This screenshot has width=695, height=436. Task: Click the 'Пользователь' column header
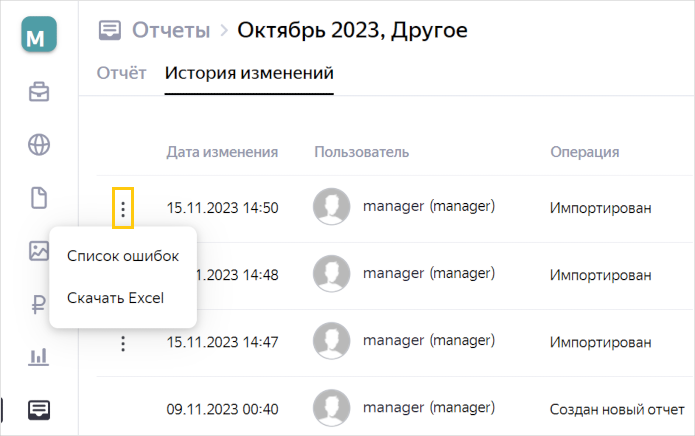[362, 152]
